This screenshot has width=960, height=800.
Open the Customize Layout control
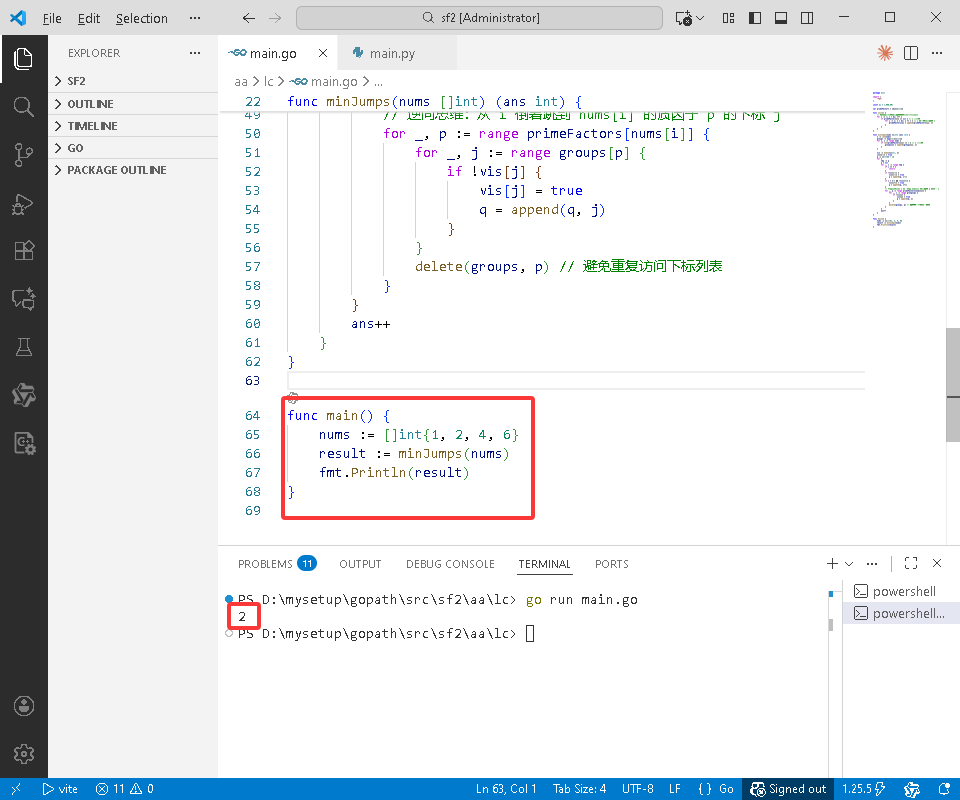[x=728, y=18]
